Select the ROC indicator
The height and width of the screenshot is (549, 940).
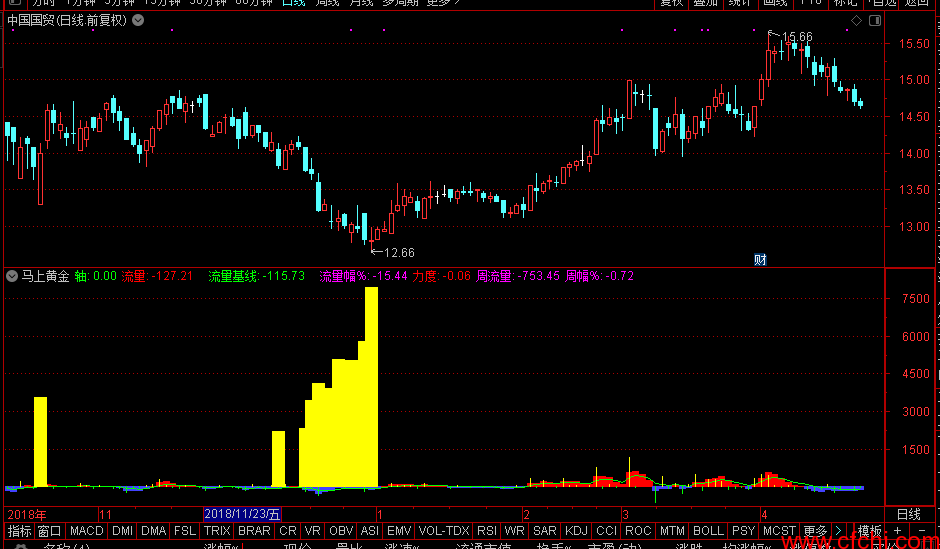[x=638, y=530]
